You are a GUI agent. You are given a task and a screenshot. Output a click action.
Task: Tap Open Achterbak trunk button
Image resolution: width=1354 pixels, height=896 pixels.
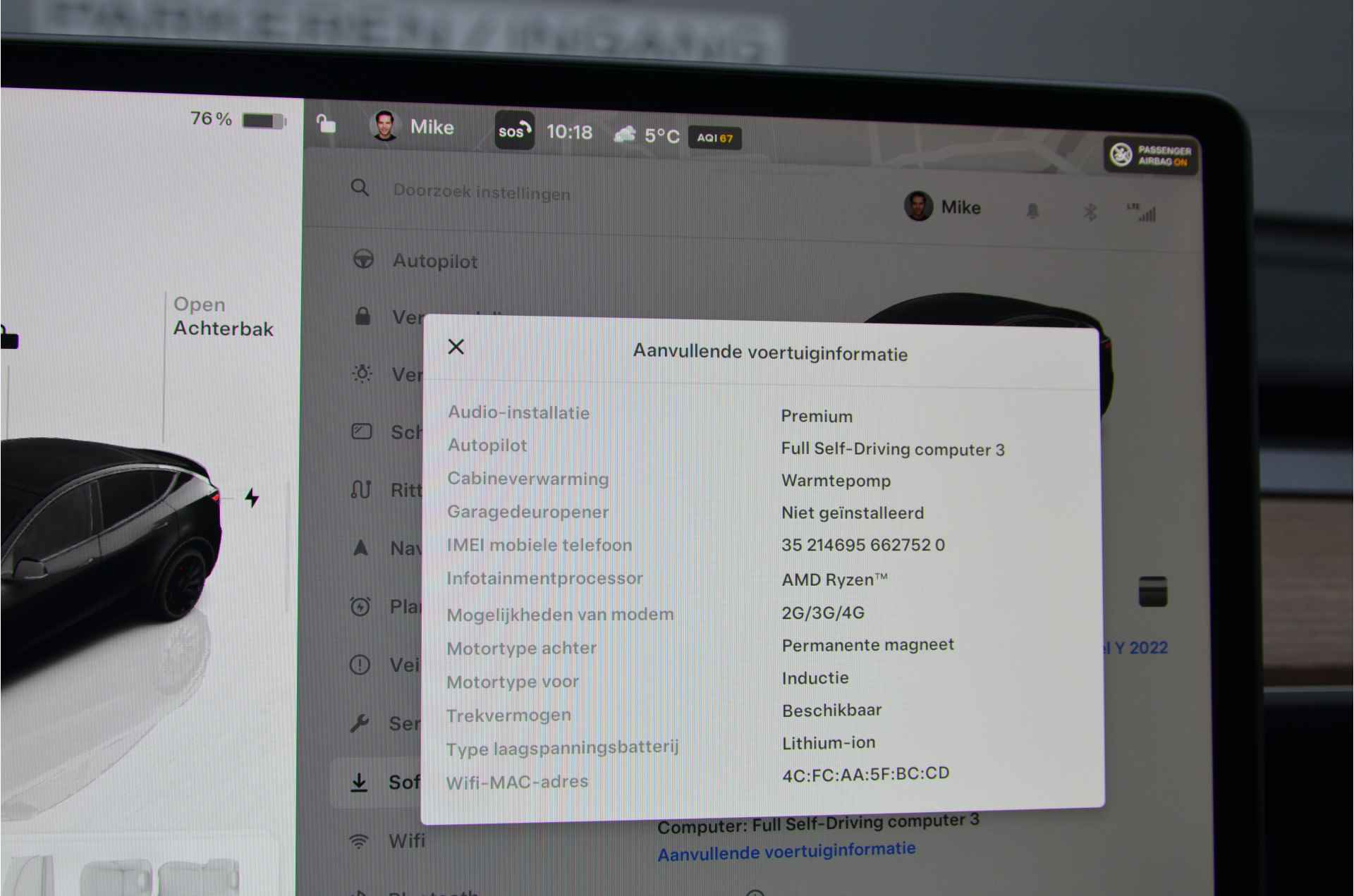coord(223,317)
